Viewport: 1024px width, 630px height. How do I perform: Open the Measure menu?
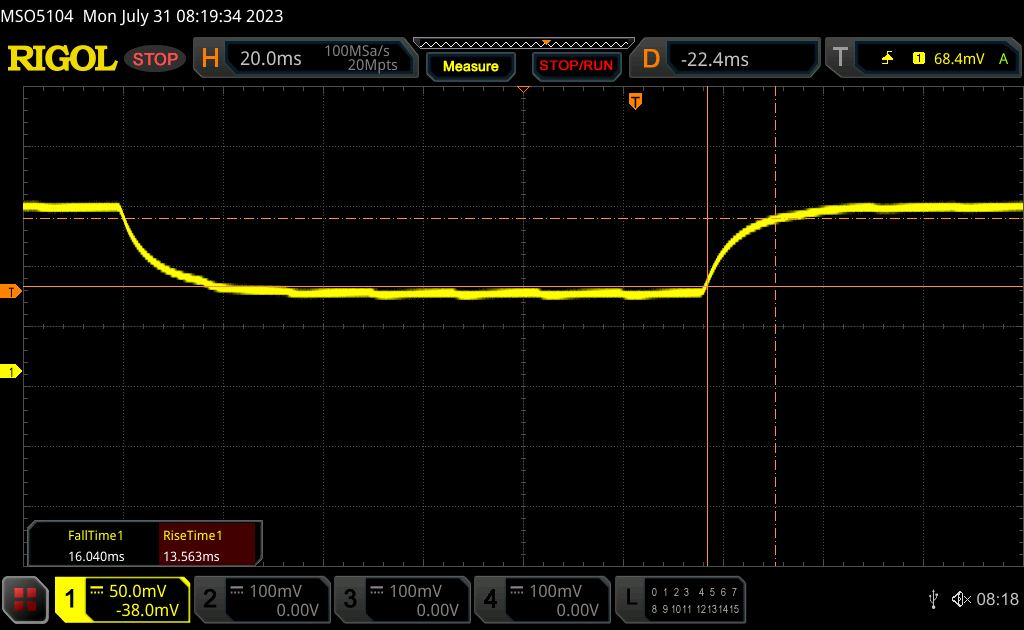tap(470, 66)
